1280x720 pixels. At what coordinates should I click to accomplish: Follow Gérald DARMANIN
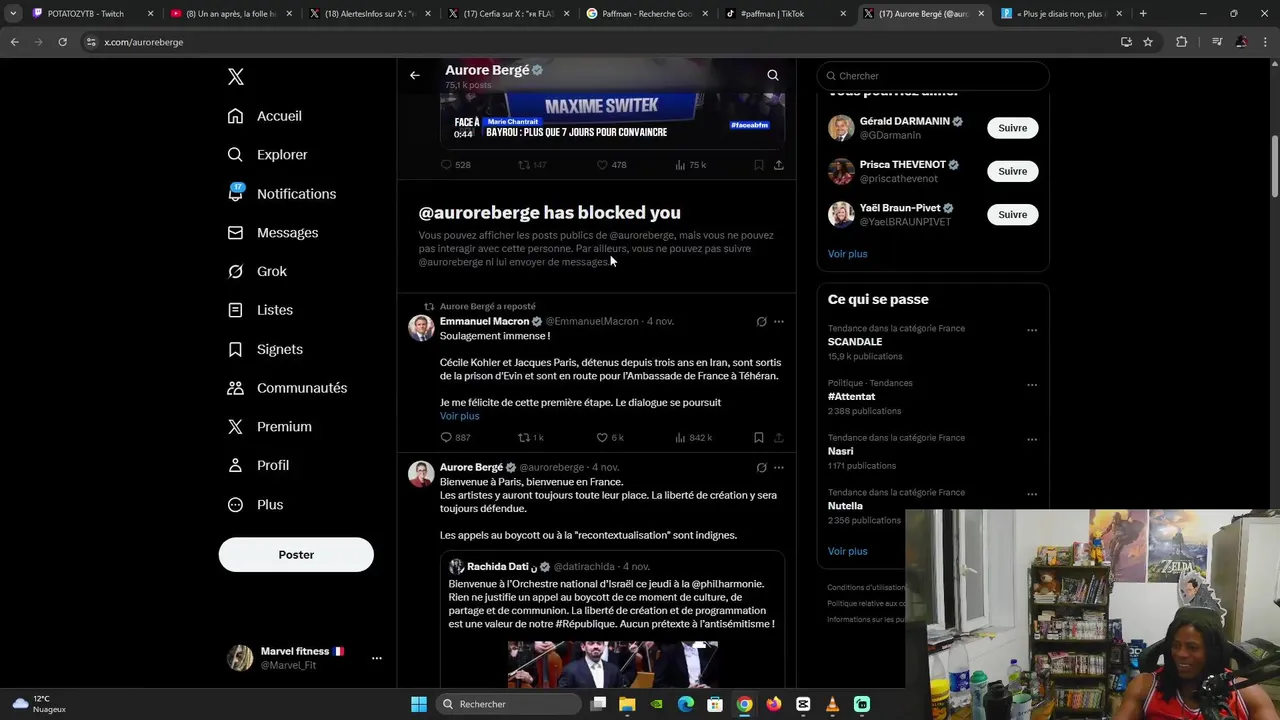pos(1012,128)
